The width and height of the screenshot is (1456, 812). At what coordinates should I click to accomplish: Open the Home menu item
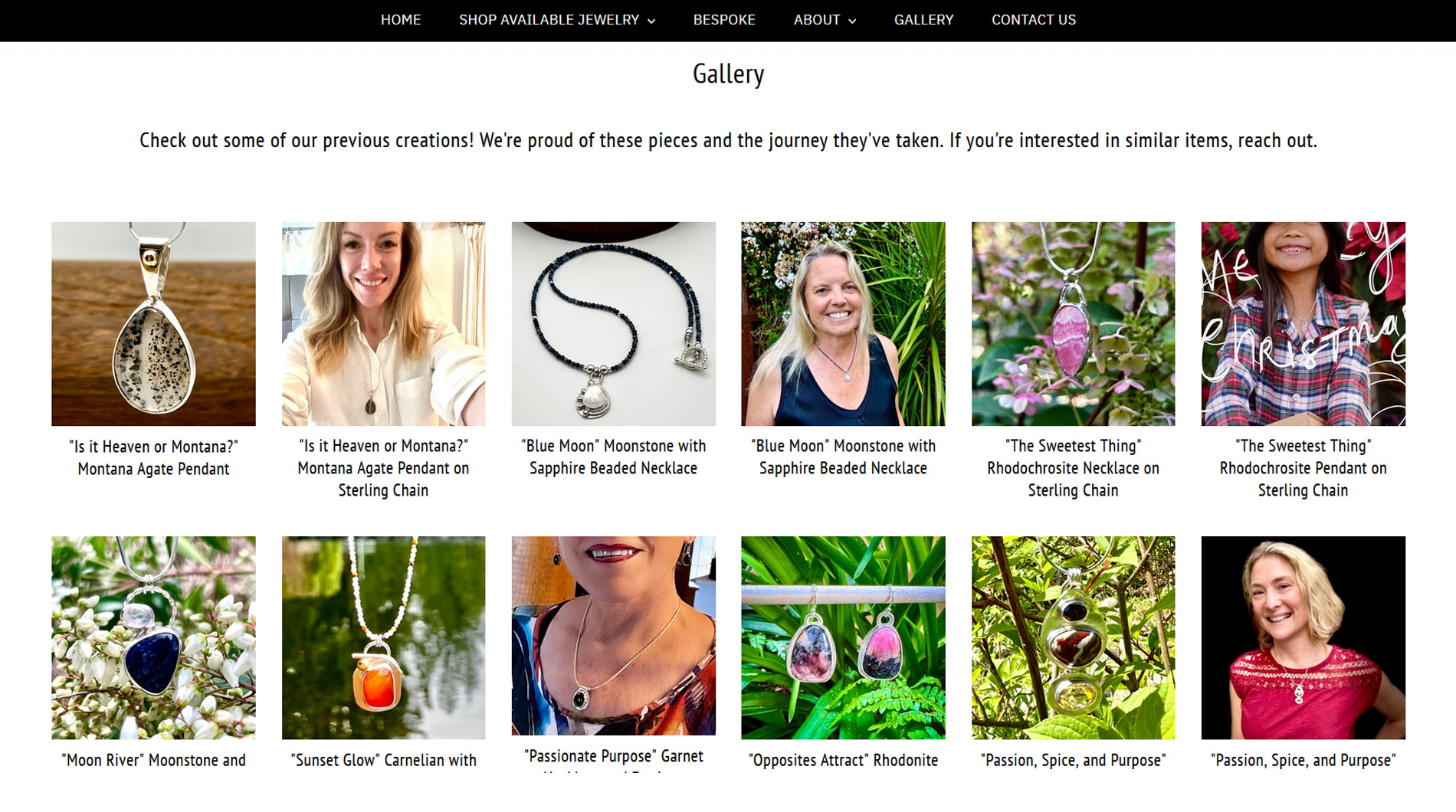[400, 20]
